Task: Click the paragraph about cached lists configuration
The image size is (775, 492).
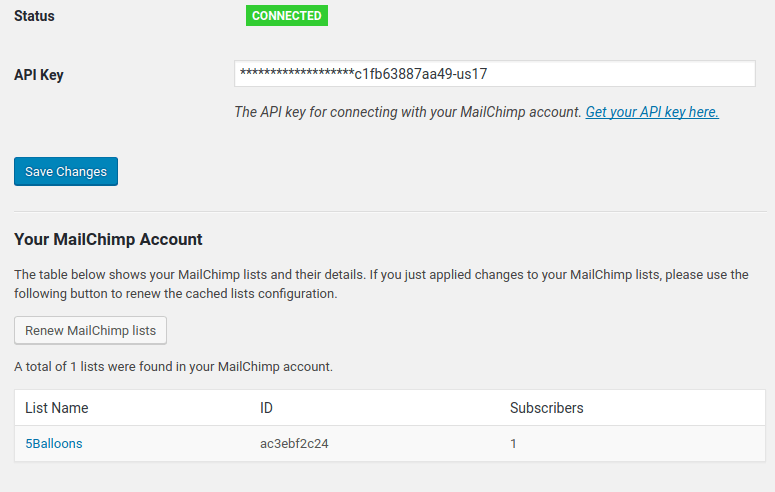Action: point(381,284)
